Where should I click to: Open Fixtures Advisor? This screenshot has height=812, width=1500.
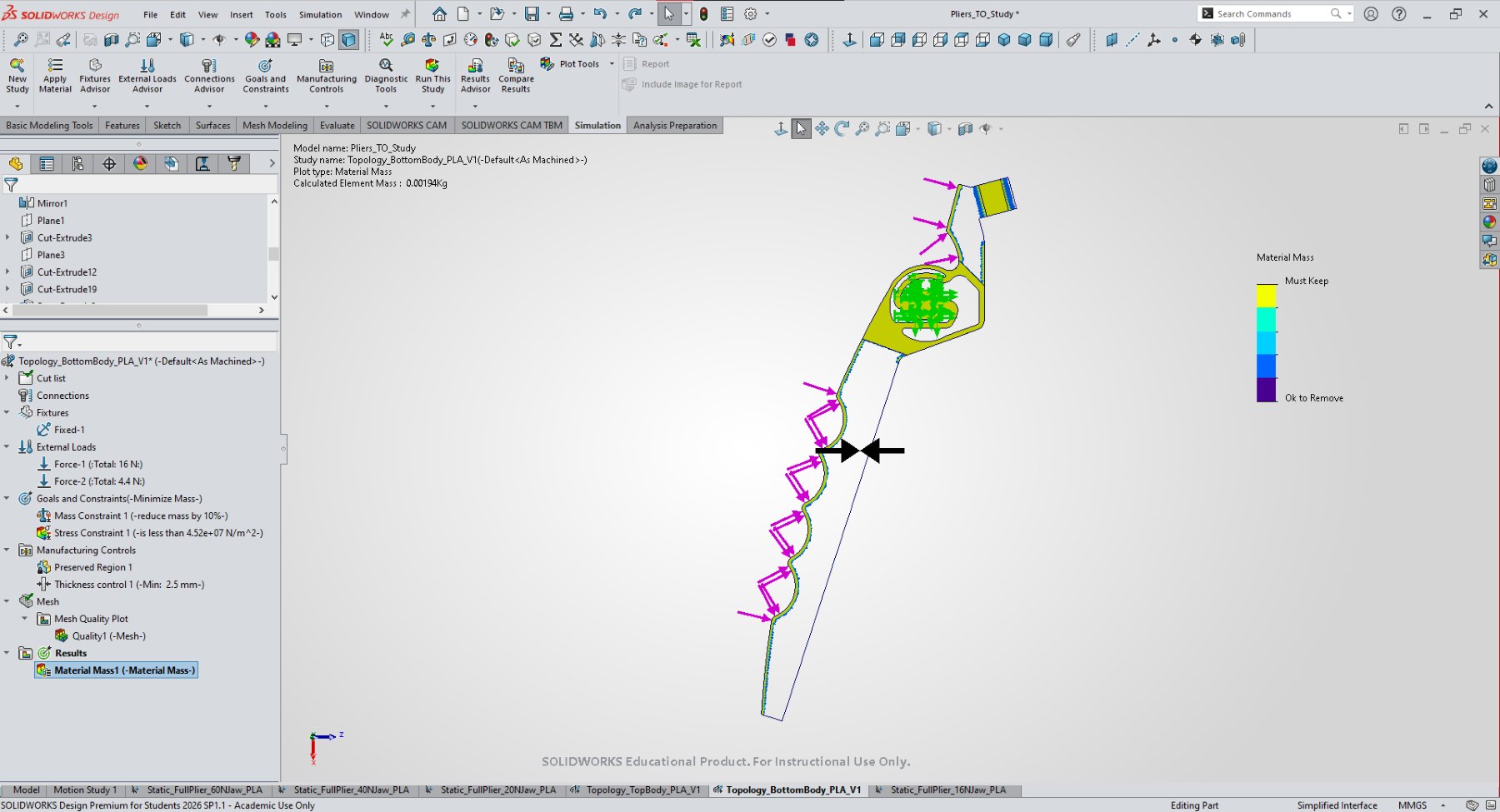(95, 75)
